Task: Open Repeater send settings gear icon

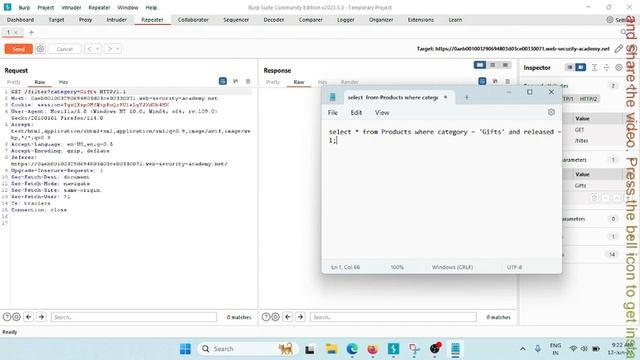Action: [40, 49]
